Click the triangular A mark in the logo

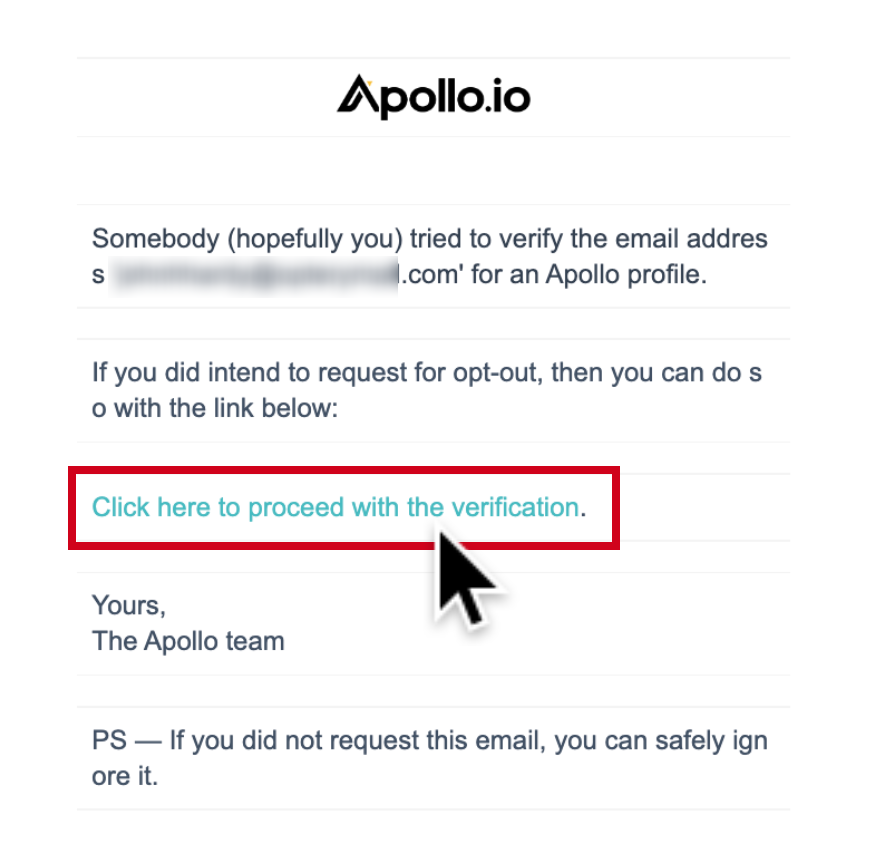[358, 93]
